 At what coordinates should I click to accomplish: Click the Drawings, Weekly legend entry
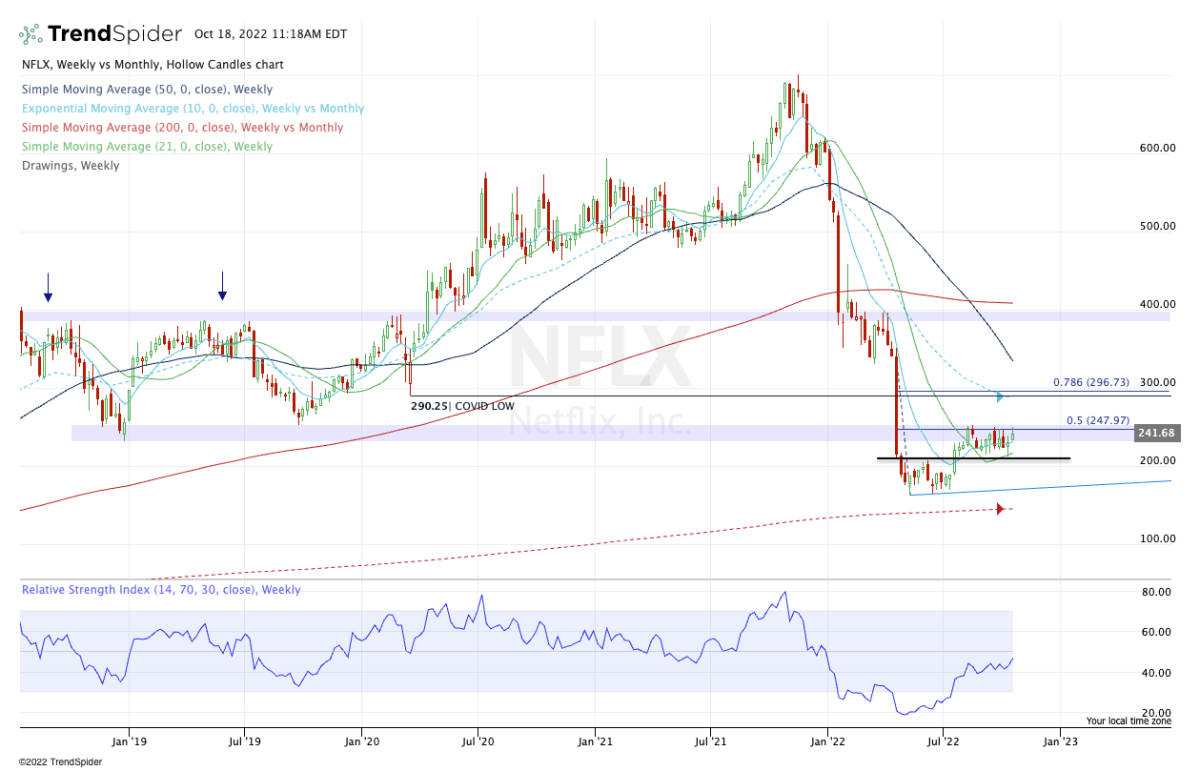[x=70, y=166]
